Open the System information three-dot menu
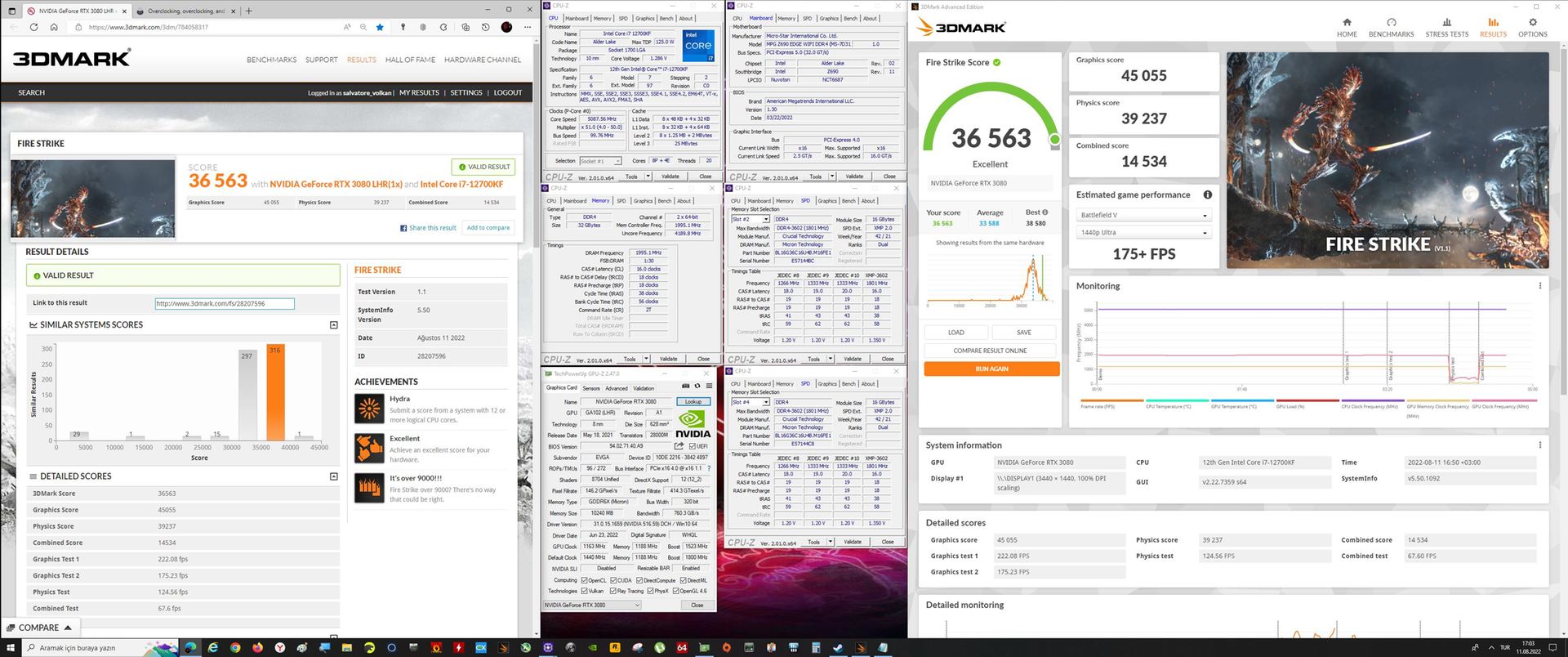This screenshot has width=1568, height=657. [x=1540, y=445]
